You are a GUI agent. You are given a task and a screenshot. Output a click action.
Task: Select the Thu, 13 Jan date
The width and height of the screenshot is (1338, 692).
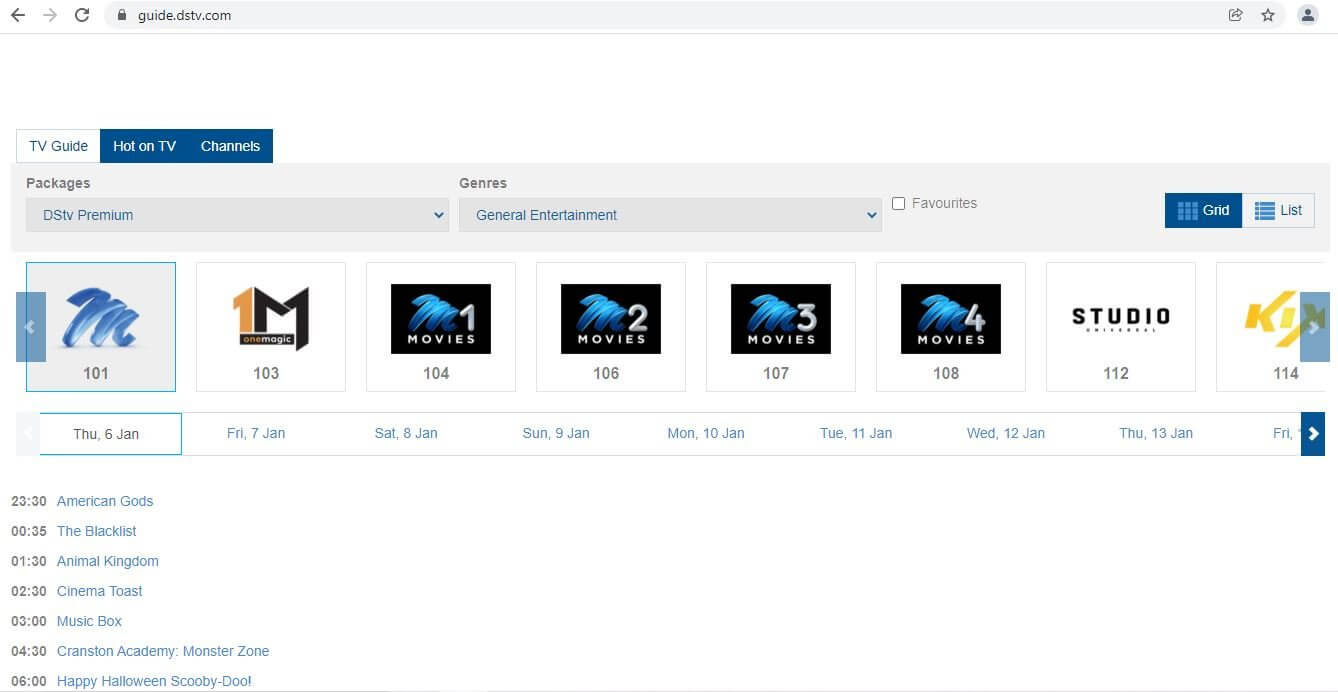(x=1156, y=433)
